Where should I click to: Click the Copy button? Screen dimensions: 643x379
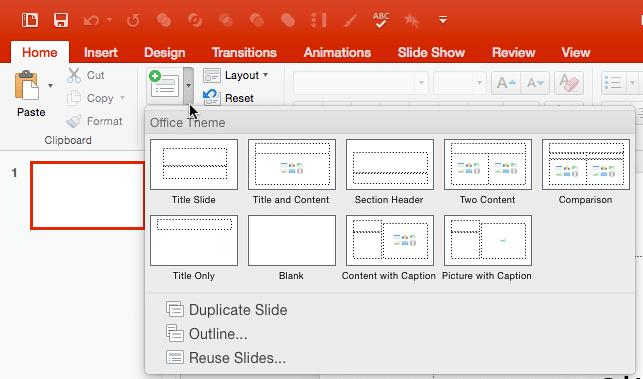(x=90, y=98)
